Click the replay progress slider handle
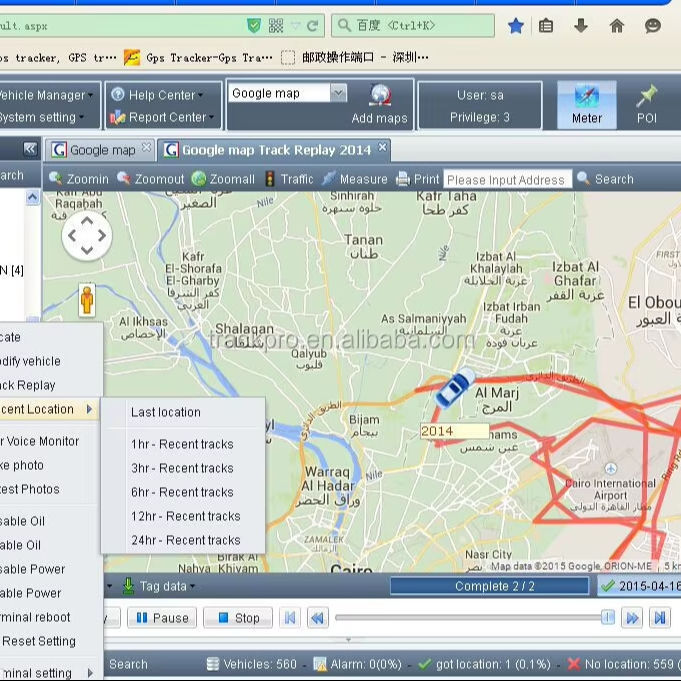 click(607, 618)
